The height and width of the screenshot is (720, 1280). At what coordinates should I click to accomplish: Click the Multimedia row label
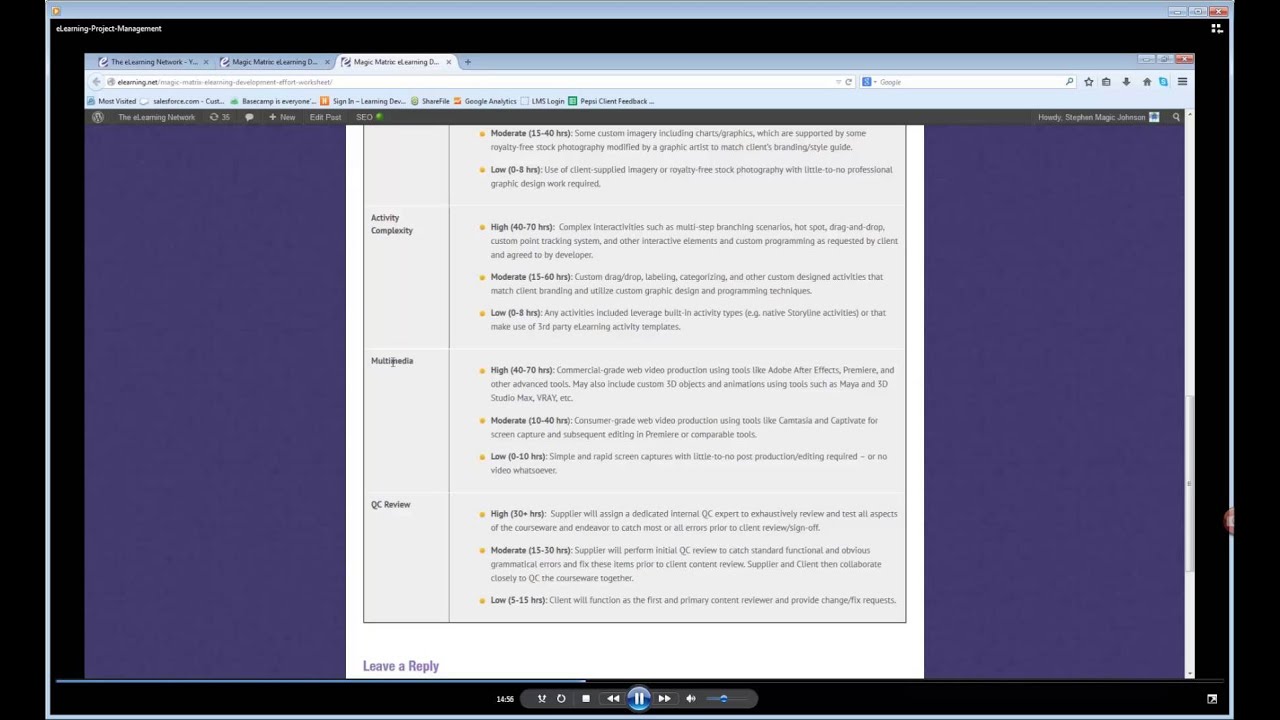(392, 361)
